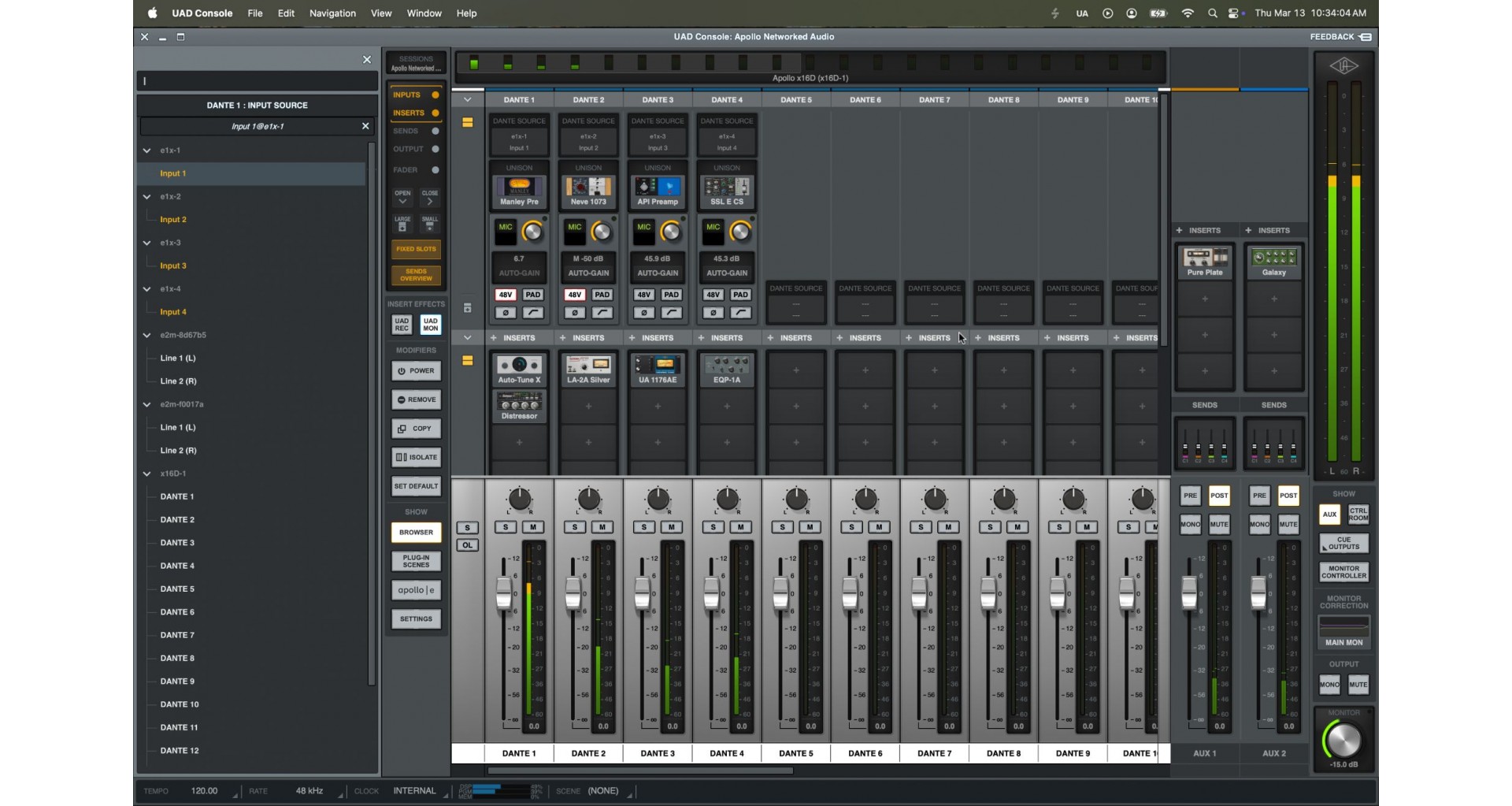
Task: Click the yellow Inserts section strip icon
Action: (x=467, y=361)
